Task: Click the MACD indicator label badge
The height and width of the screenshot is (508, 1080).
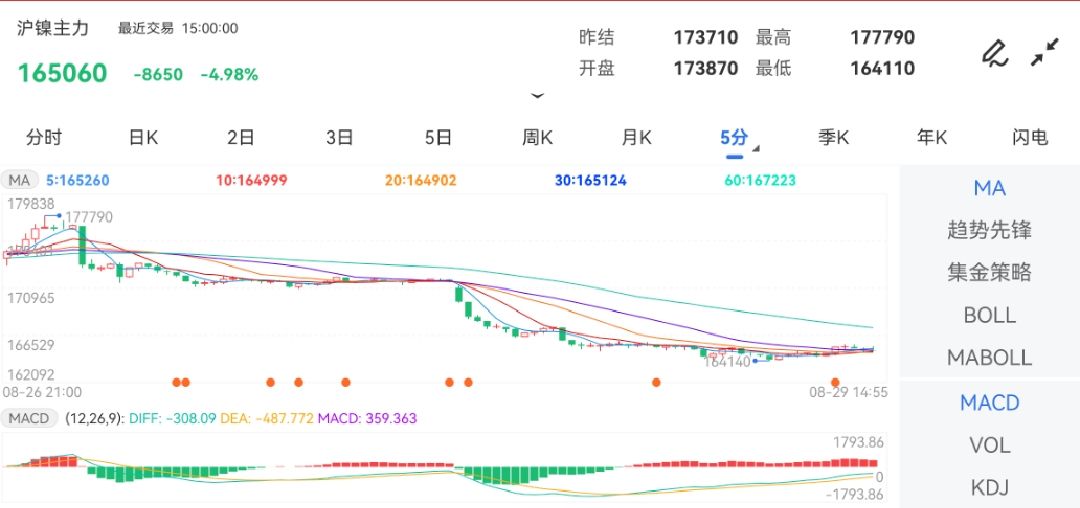Action: 28,418
